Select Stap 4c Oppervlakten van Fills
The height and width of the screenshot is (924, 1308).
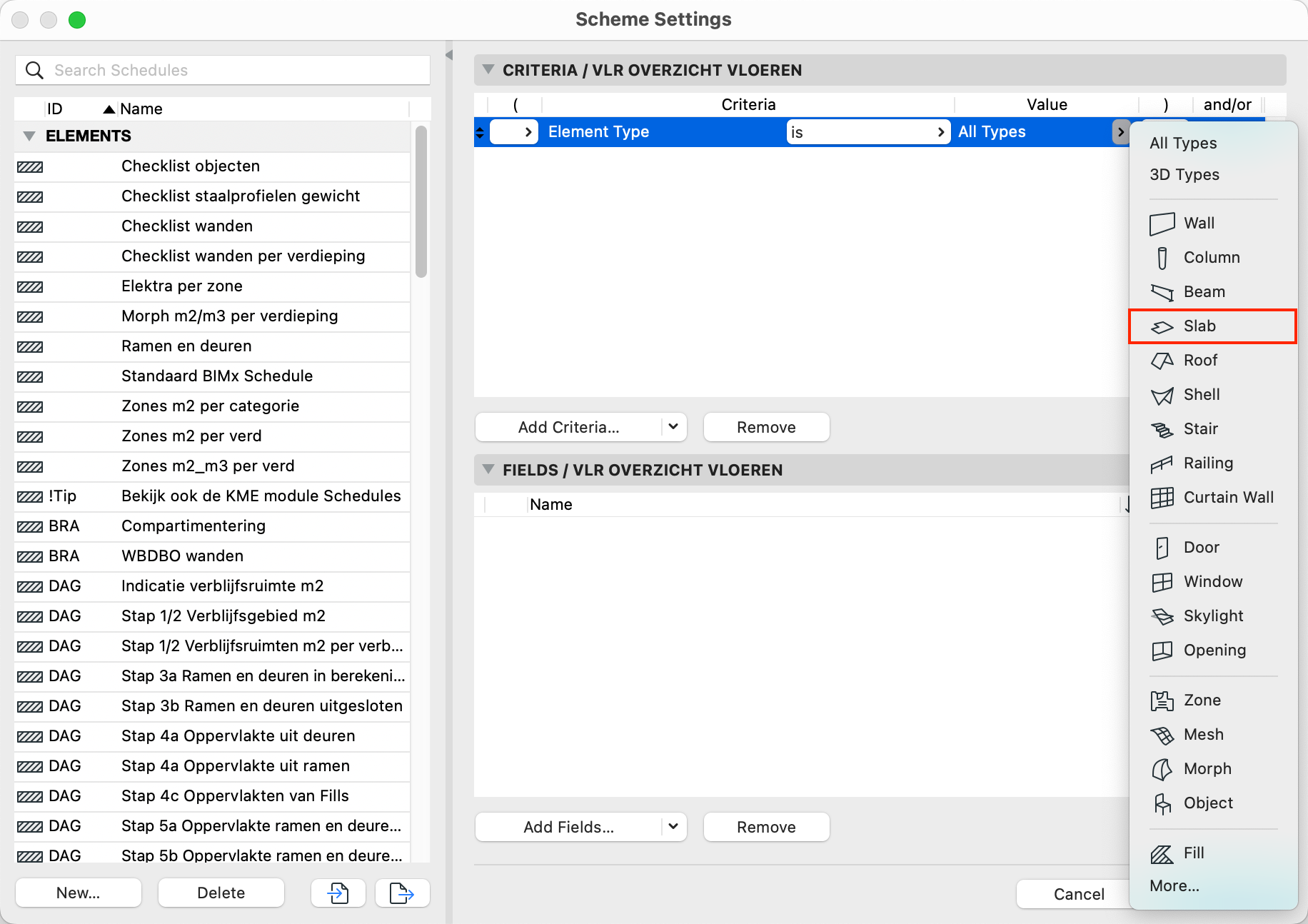[x=213, y=796]
